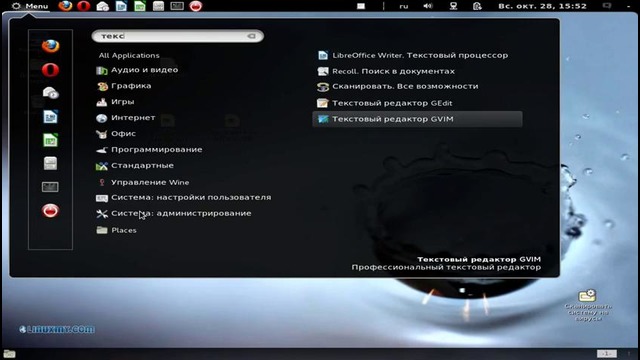The height and width of the screenshot is (360, 640).
Task: Open the Menu button in the top panel
Action: [x=30, y=6]
